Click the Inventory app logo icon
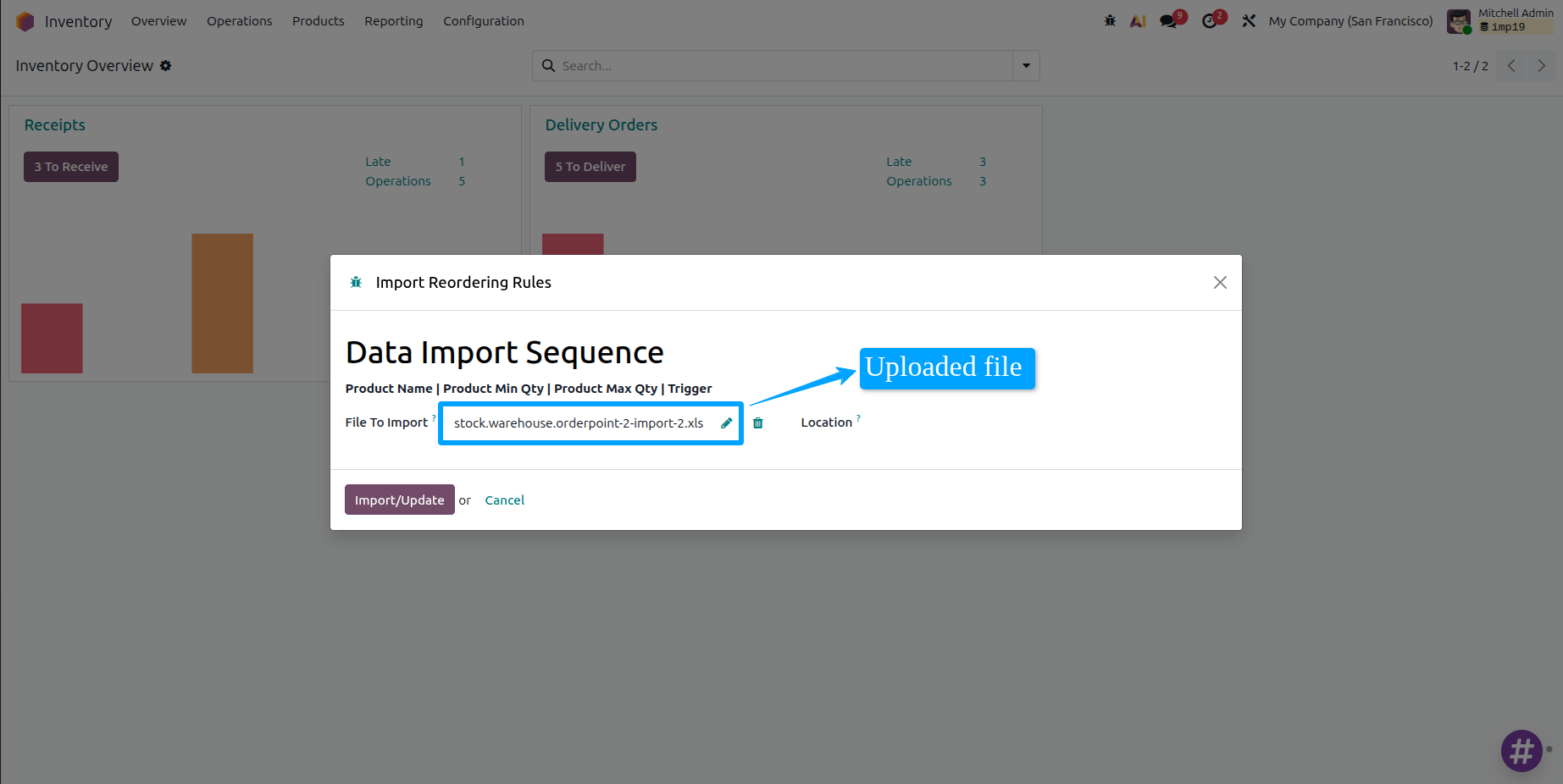Screen dimensions: 1563x784 point(25,21)
